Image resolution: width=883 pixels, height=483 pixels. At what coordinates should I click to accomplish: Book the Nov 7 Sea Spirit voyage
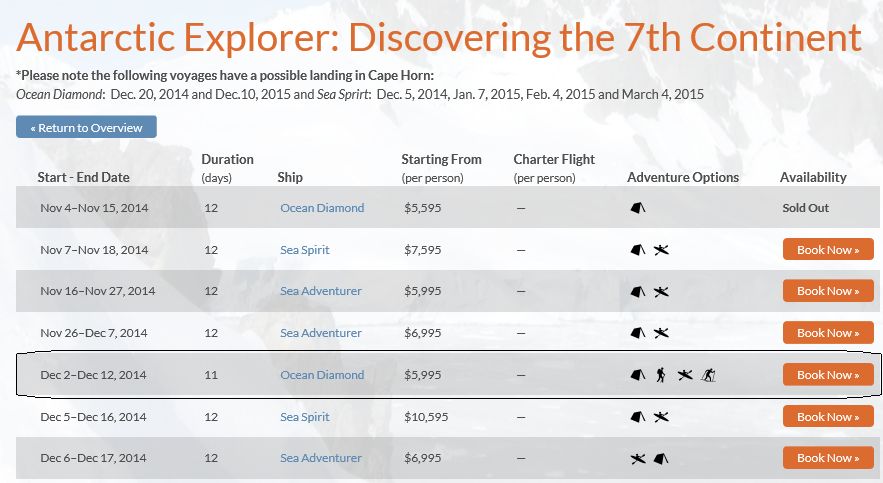pyautogui.click(x=828, y=250)
